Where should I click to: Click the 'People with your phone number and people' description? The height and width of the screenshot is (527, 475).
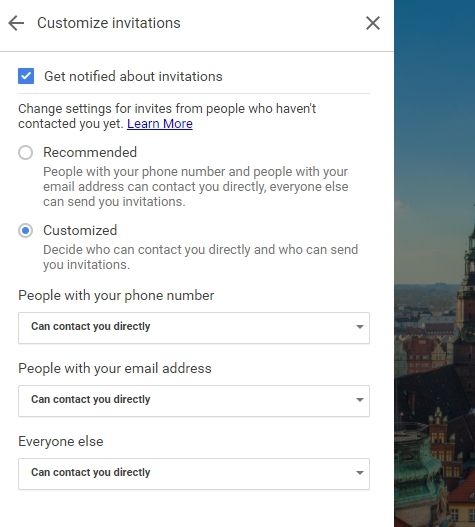point(196,187)
